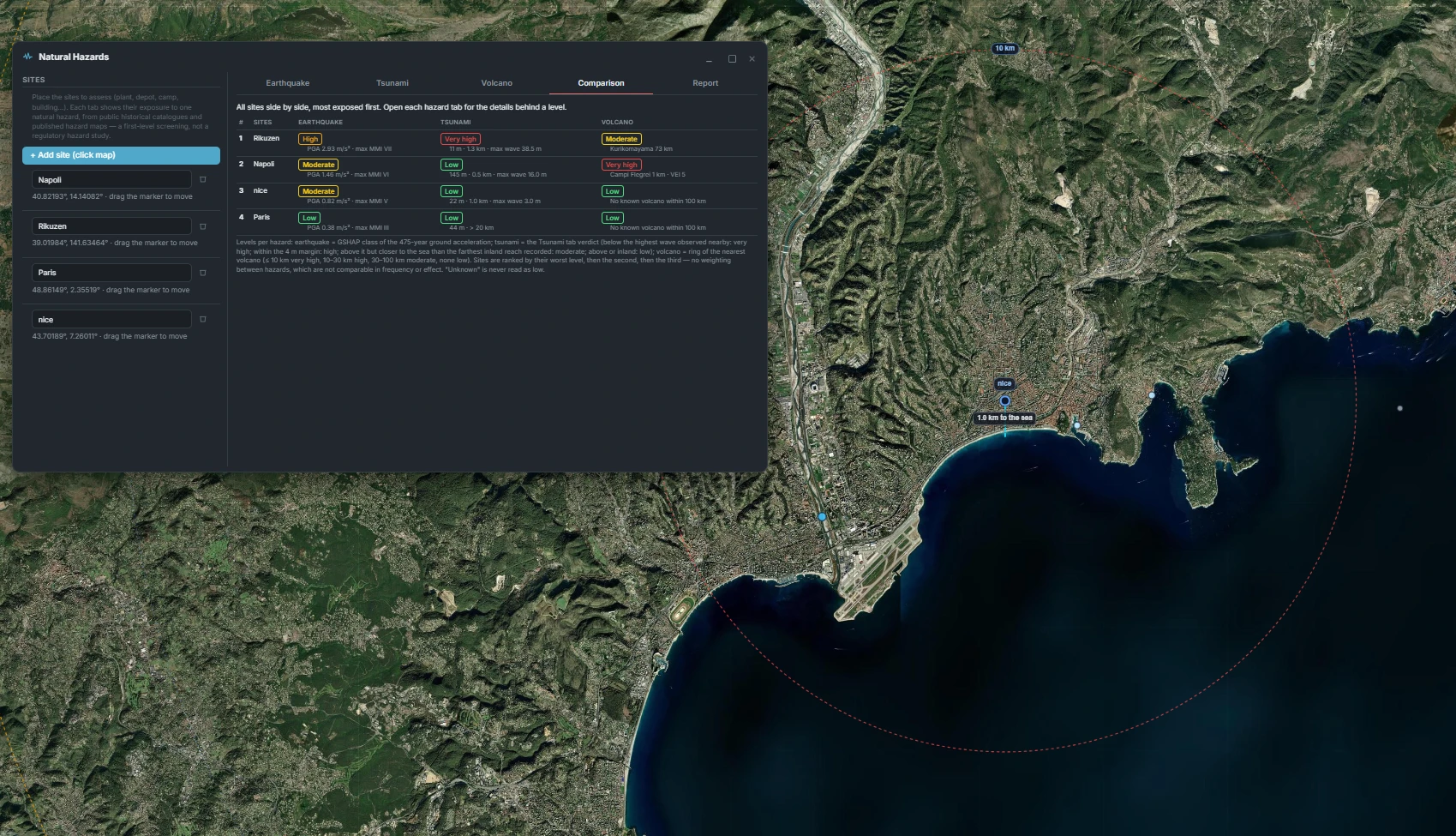
Task: Delete the Rikuzen site with its trash icon
Action: point(203,226)
